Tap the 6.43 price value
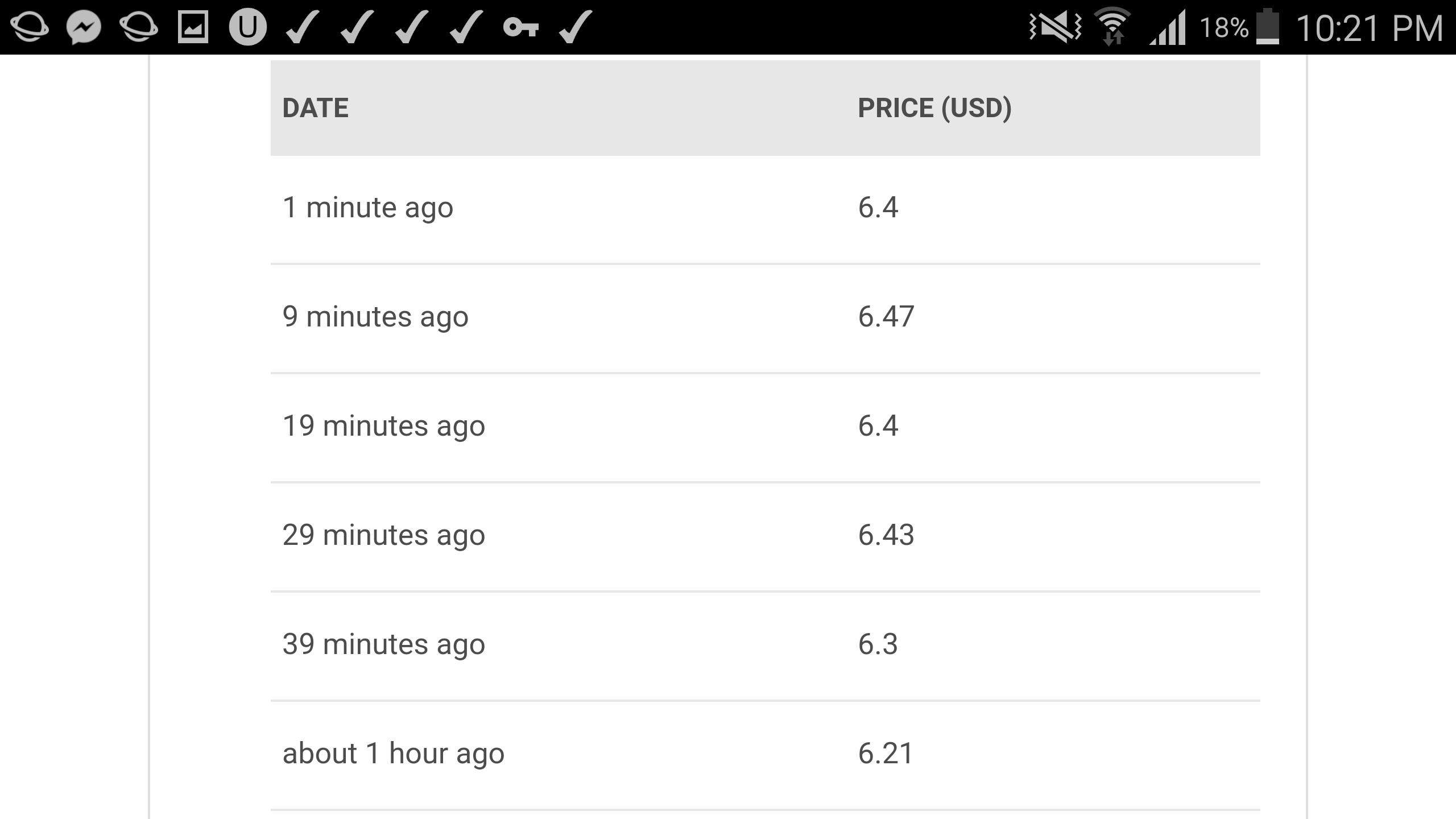The image size is (1456, 819). [x=886, y=535]
